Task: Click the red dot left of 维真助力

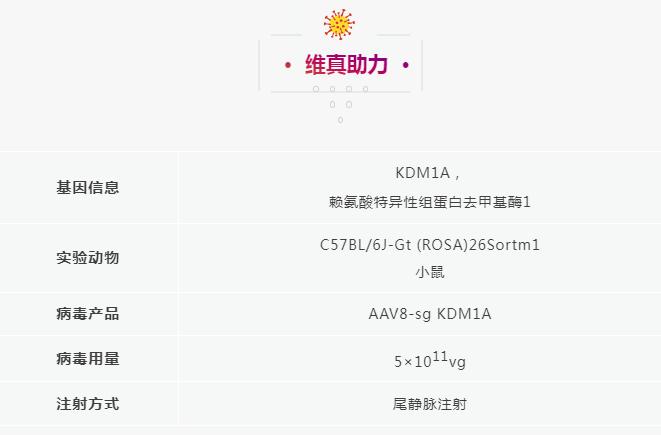Action: click(x=288, y=66)
